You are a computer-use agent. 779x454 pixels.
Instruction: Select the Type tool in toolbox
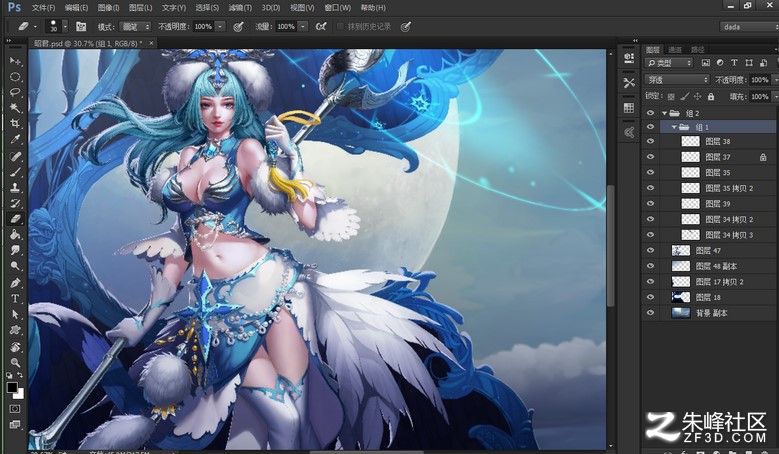coord(15,299)
